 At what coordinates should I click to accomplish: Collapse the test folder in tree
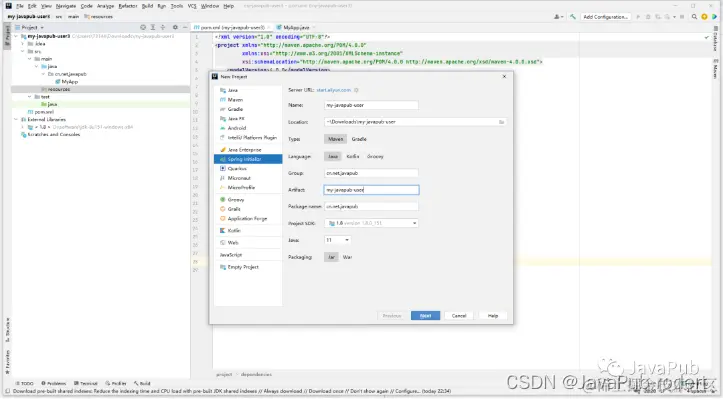[30, 97]
